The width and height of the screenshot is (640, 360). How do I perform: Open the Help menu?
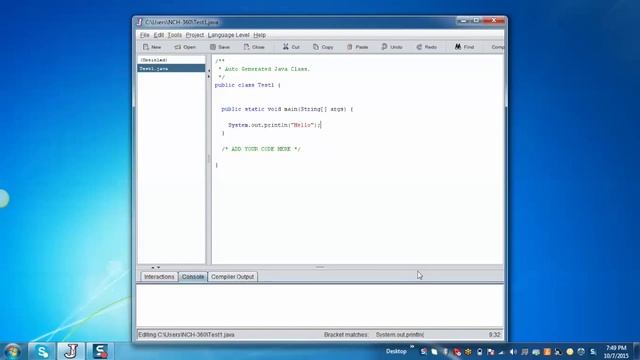coord(259,35)
